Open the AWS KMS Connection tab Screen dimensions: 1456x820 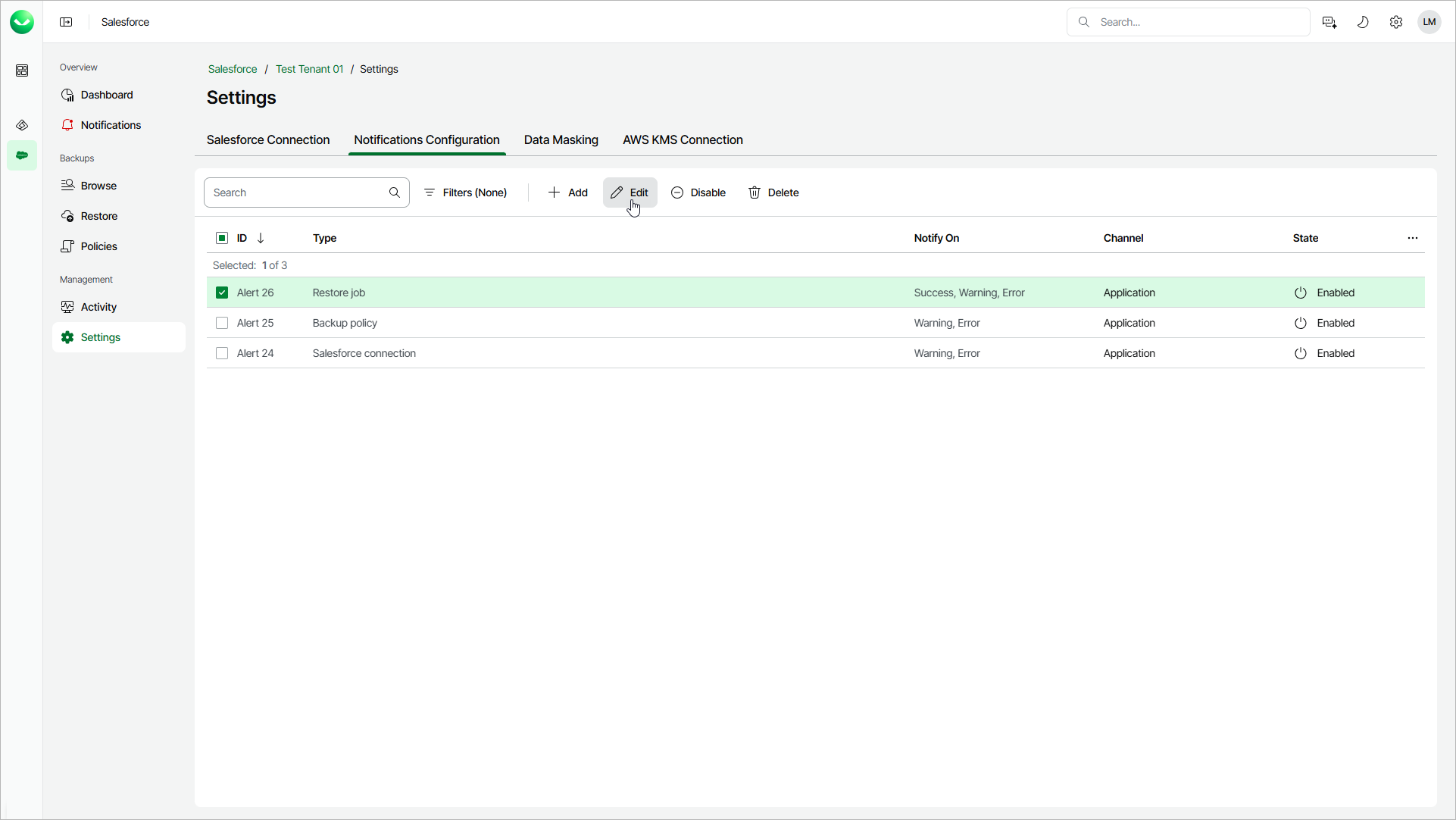[683, 140]
